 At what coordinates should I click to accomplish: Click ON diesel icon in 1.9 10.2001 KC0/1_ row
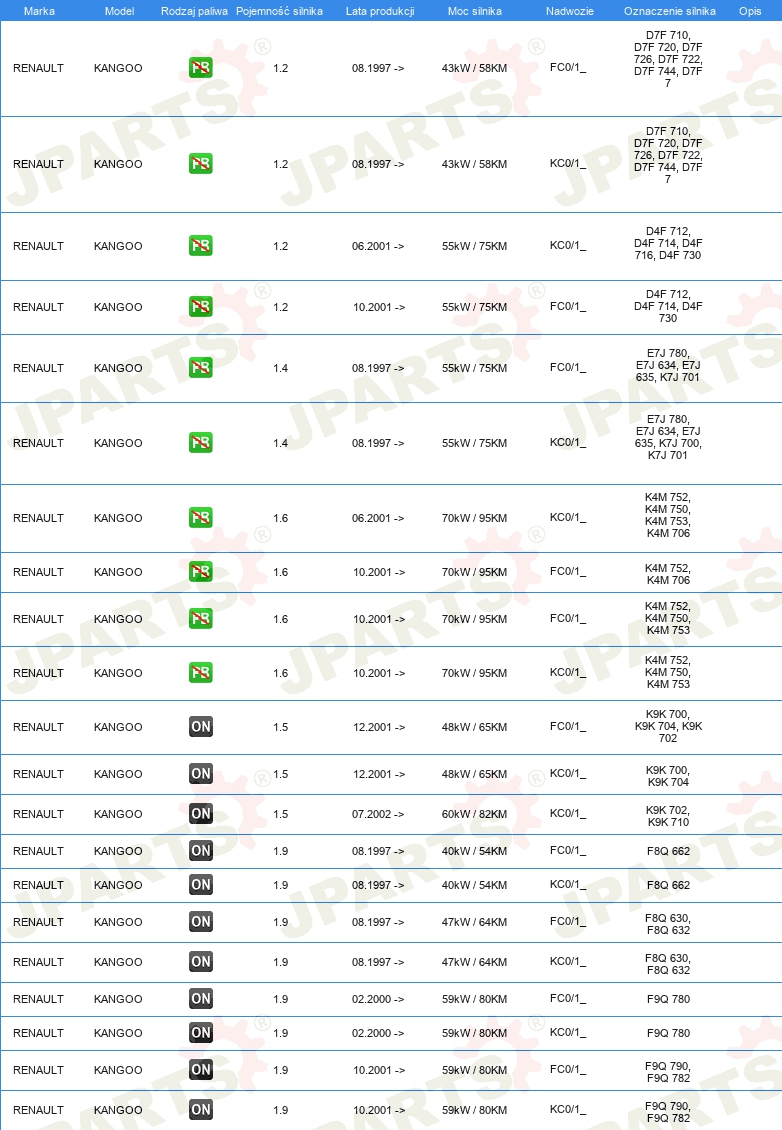coord(200,1110)
